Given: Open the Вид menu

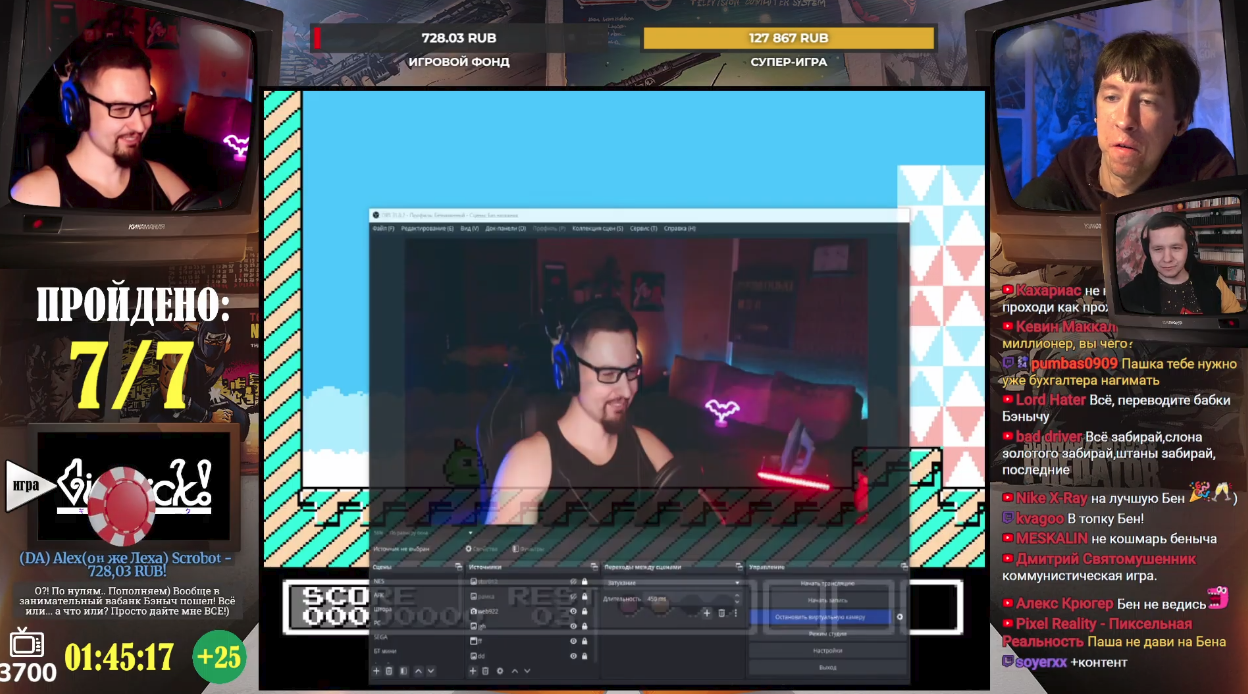Looking at the screenshot, I should click(x=470, y=229).
